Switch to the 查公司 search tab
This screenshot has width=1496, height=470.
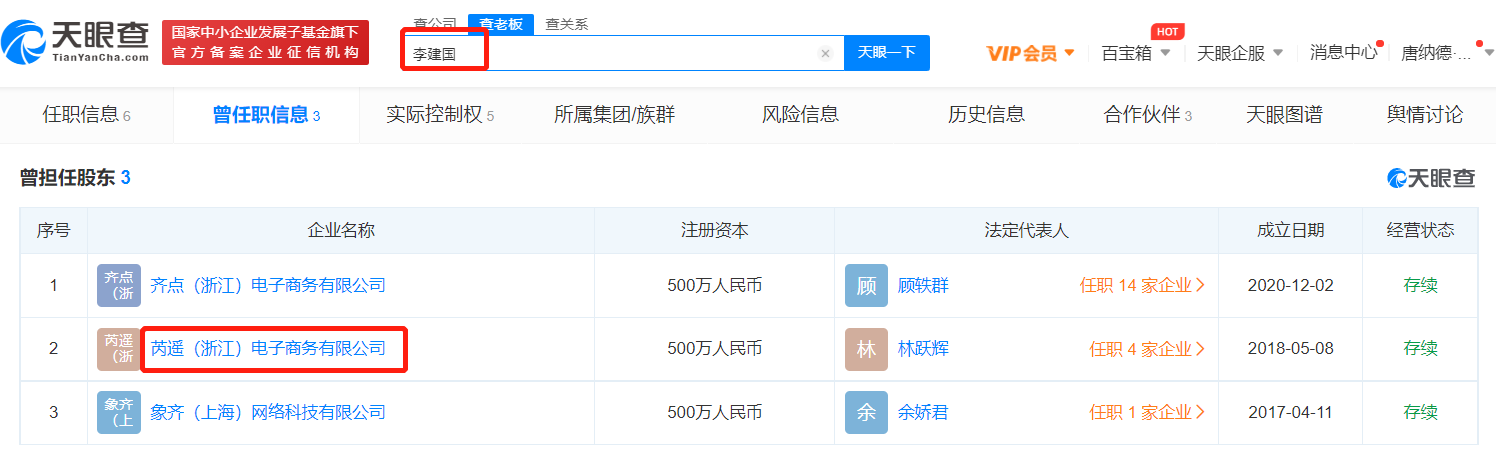pyautogui.click(x=435, y=24)
